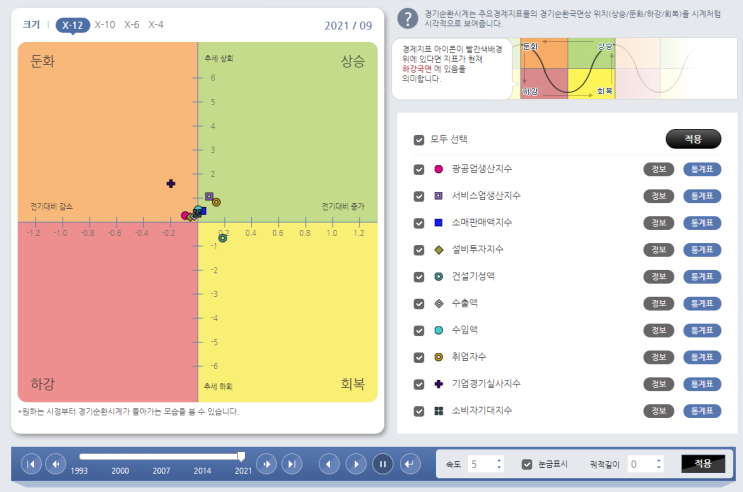This screenshot has width=743, height=492.
Task: Select the X-10 size tab
Action: [x=105, y=25]
